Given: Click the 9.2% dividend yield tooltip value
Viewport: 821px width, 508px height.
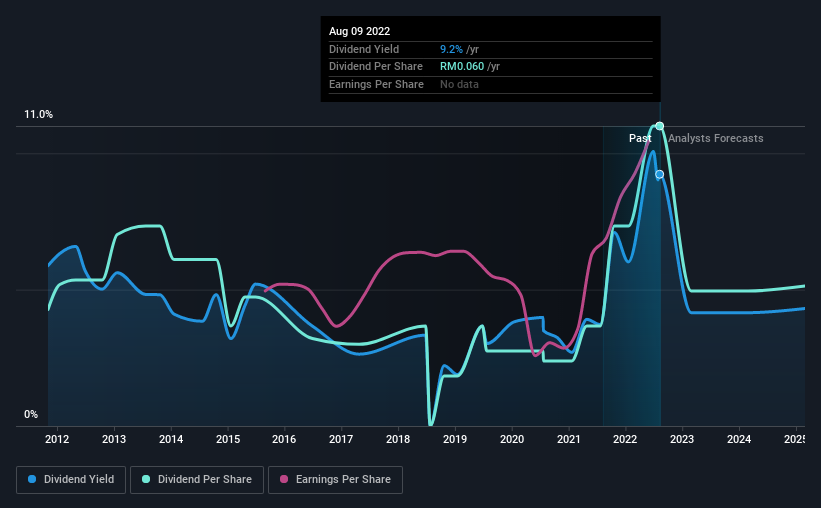Looking at the screenshot, I should [451, 49].
